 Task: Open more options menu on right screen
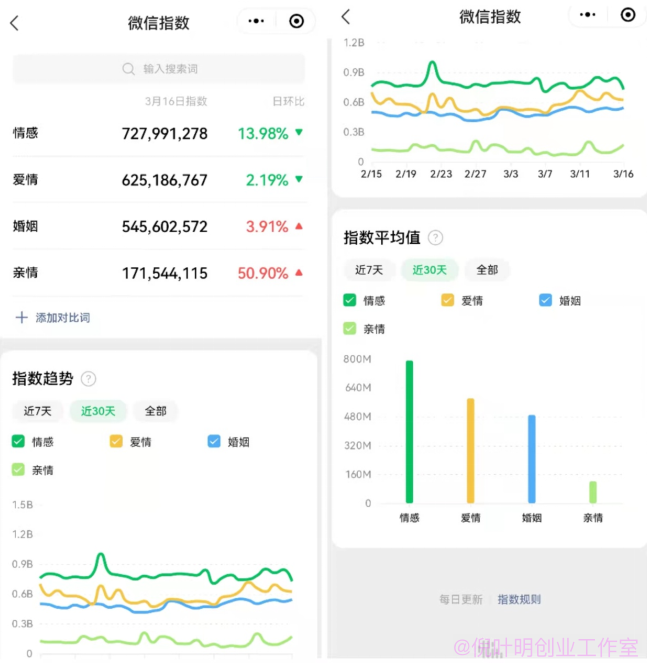tap(588, 15)
